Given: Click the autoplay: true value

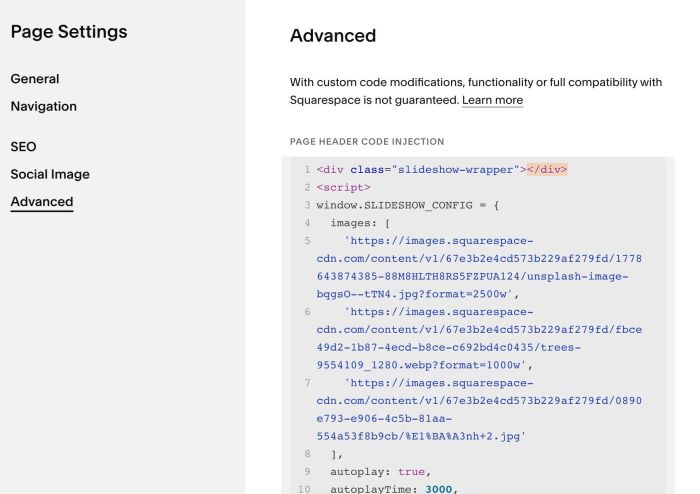Looking at the screenshot, I should tap(411, 472).
